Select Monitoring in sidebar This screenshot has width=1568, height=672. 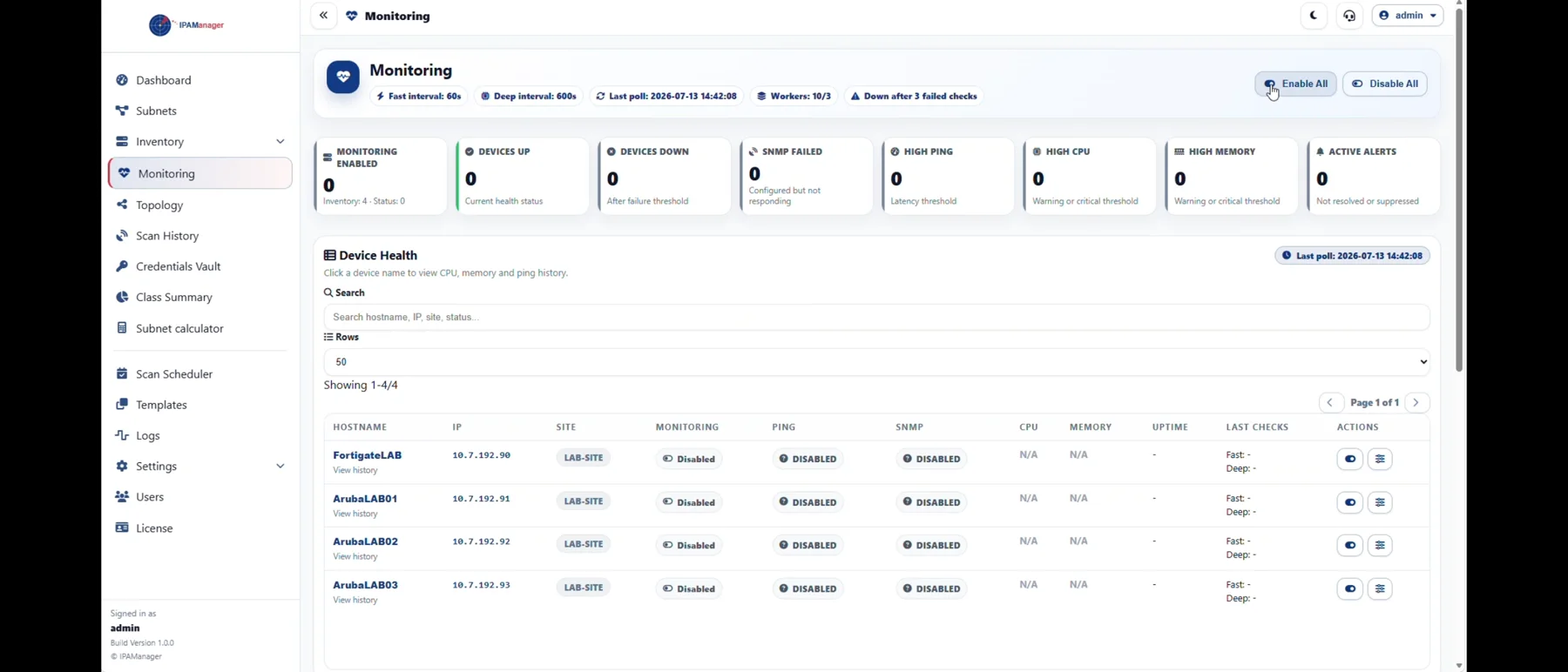200,173
